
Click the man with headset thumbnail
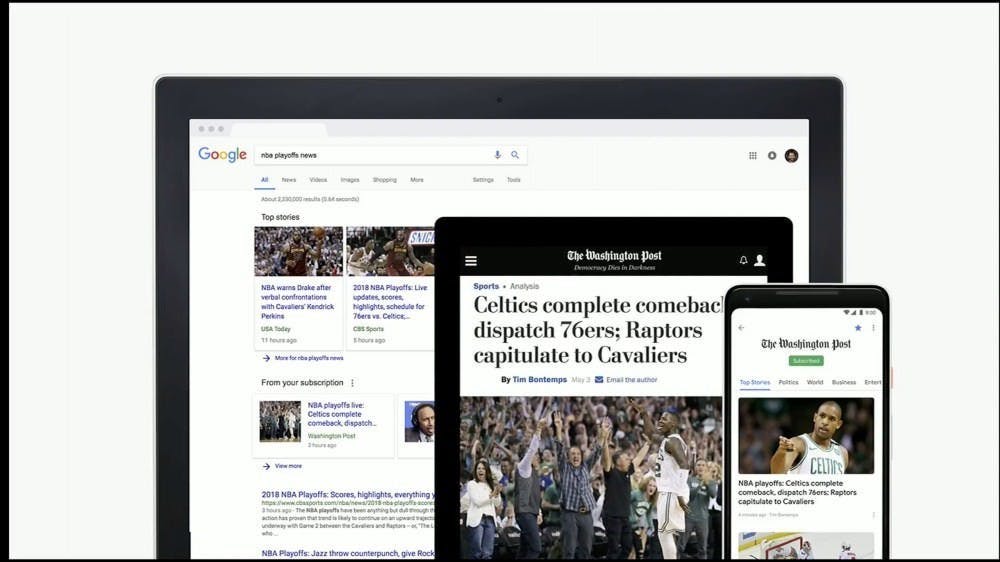419,421
